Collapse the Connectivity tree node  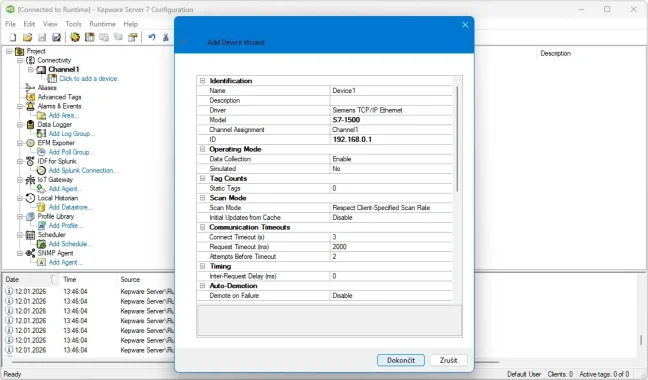(x=20, y=60)
